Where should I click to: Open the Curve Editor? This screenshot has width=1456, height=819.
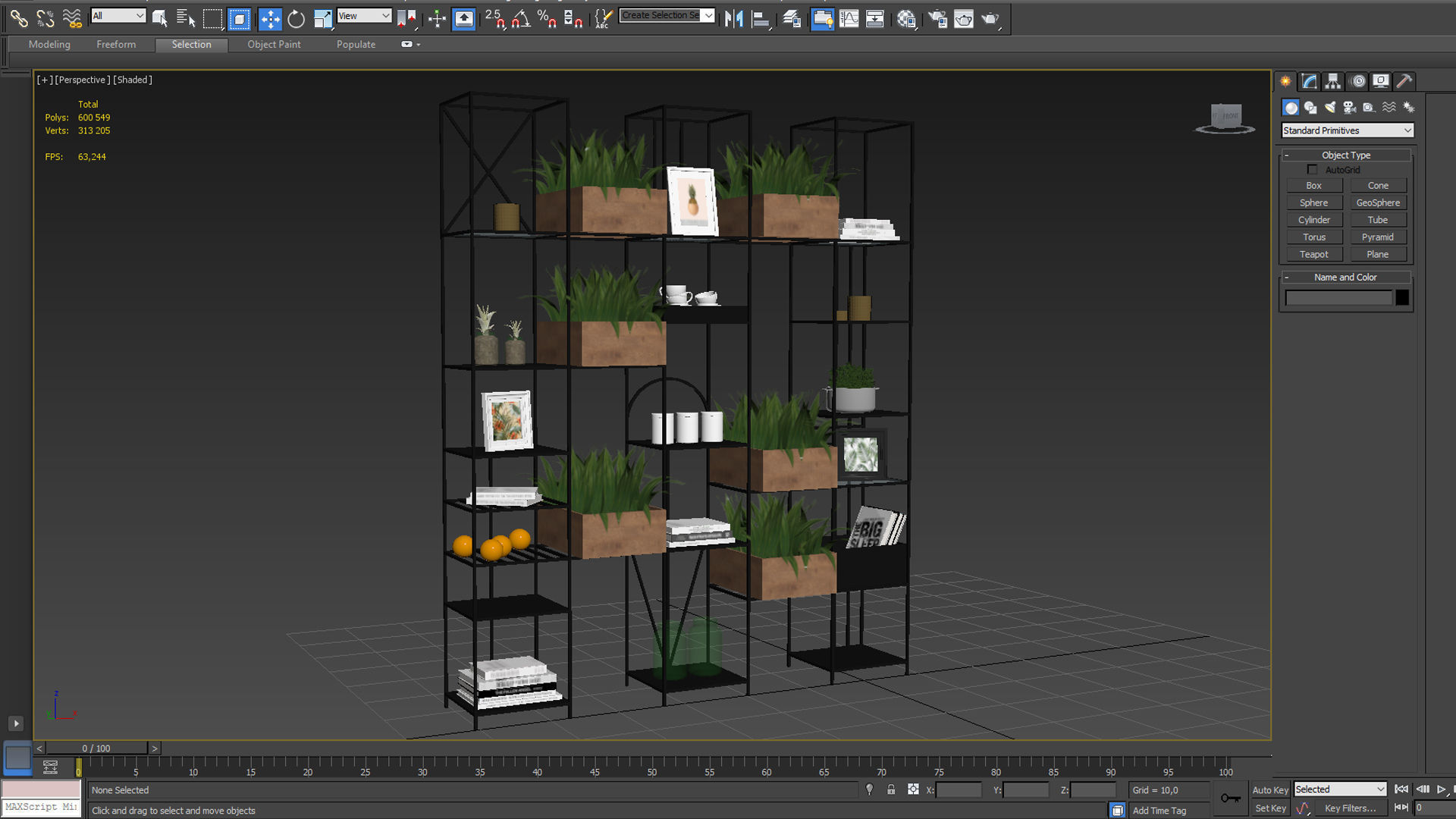click(849, 18)
